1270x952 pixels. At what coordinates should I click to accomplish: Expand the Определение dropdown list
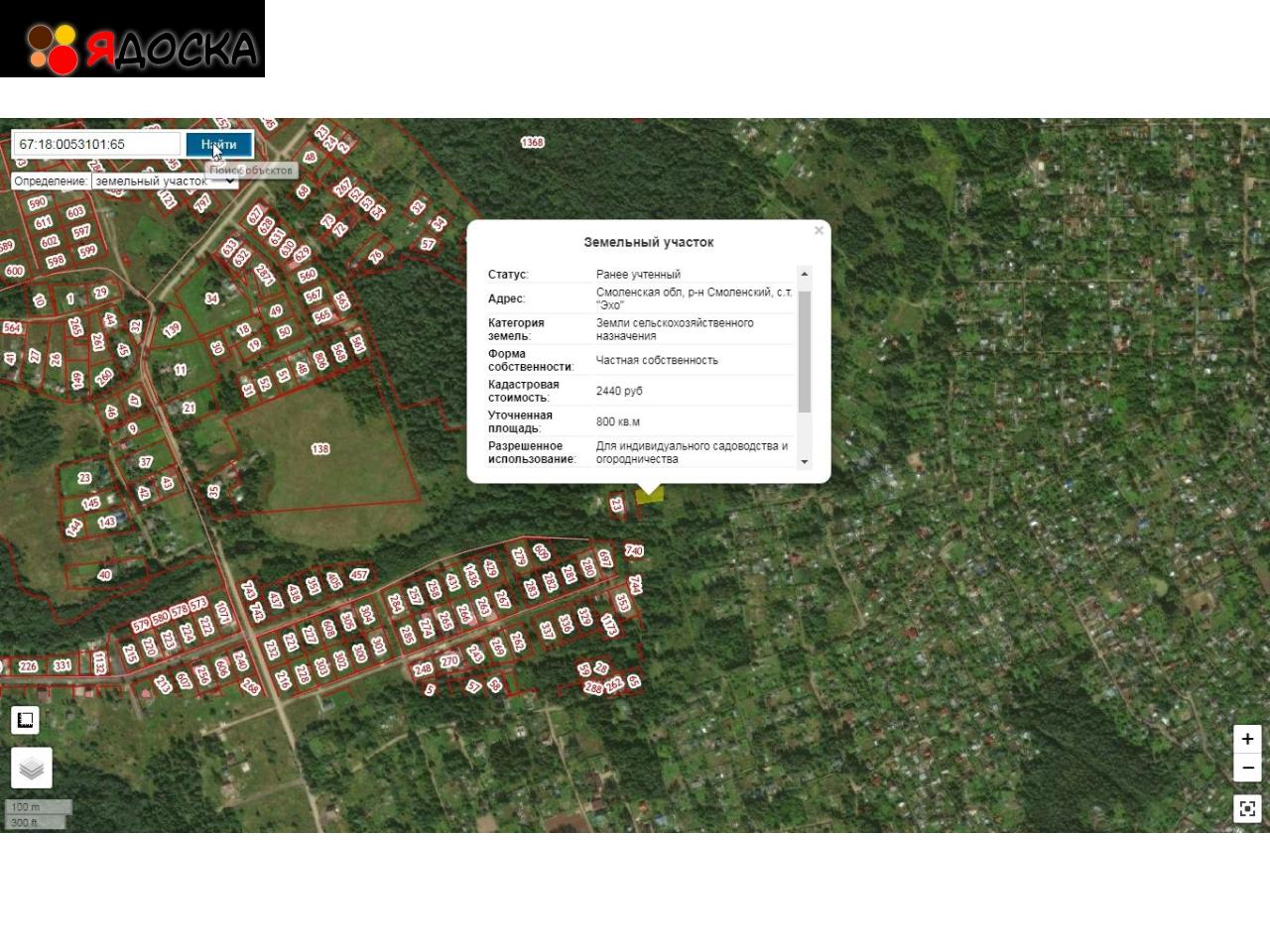165,181
